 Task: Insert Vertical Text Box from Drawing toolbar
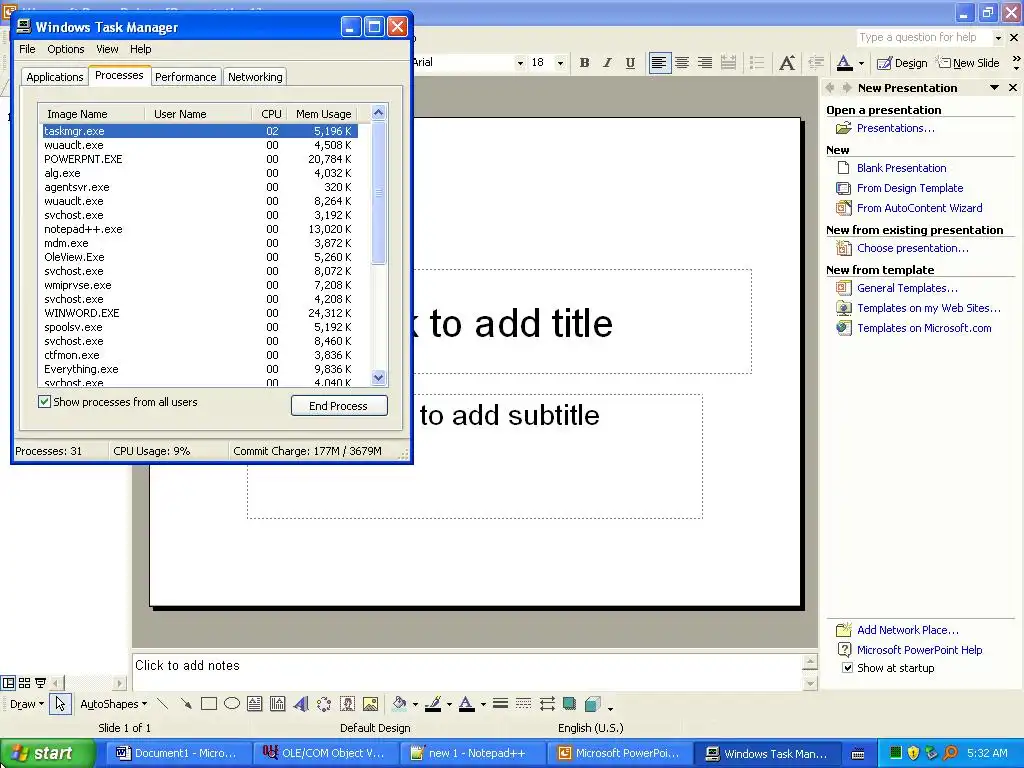278,704
